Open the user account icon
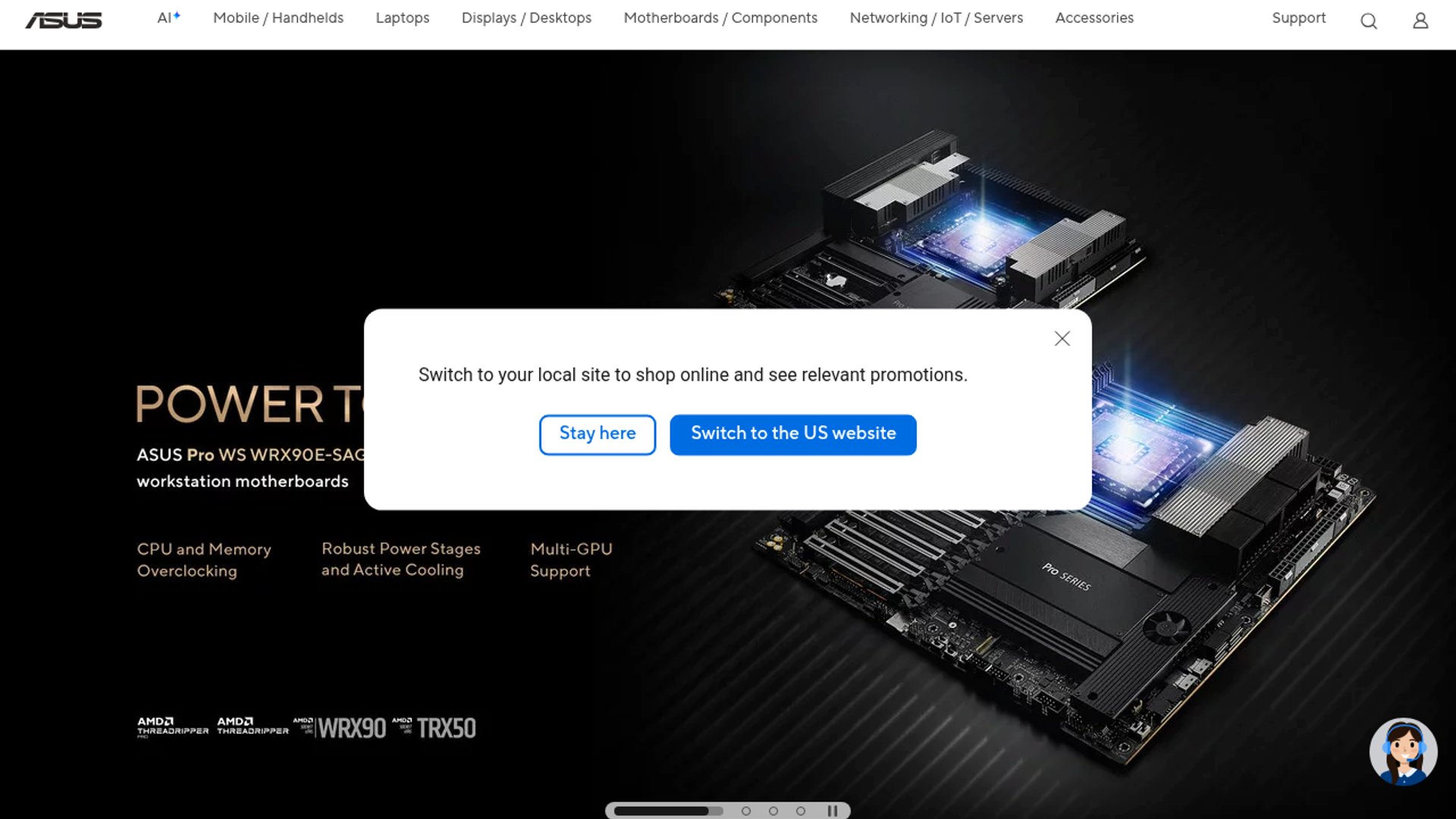The height and width of the screenshot is (819, 1456). (x=1420, y=21)
